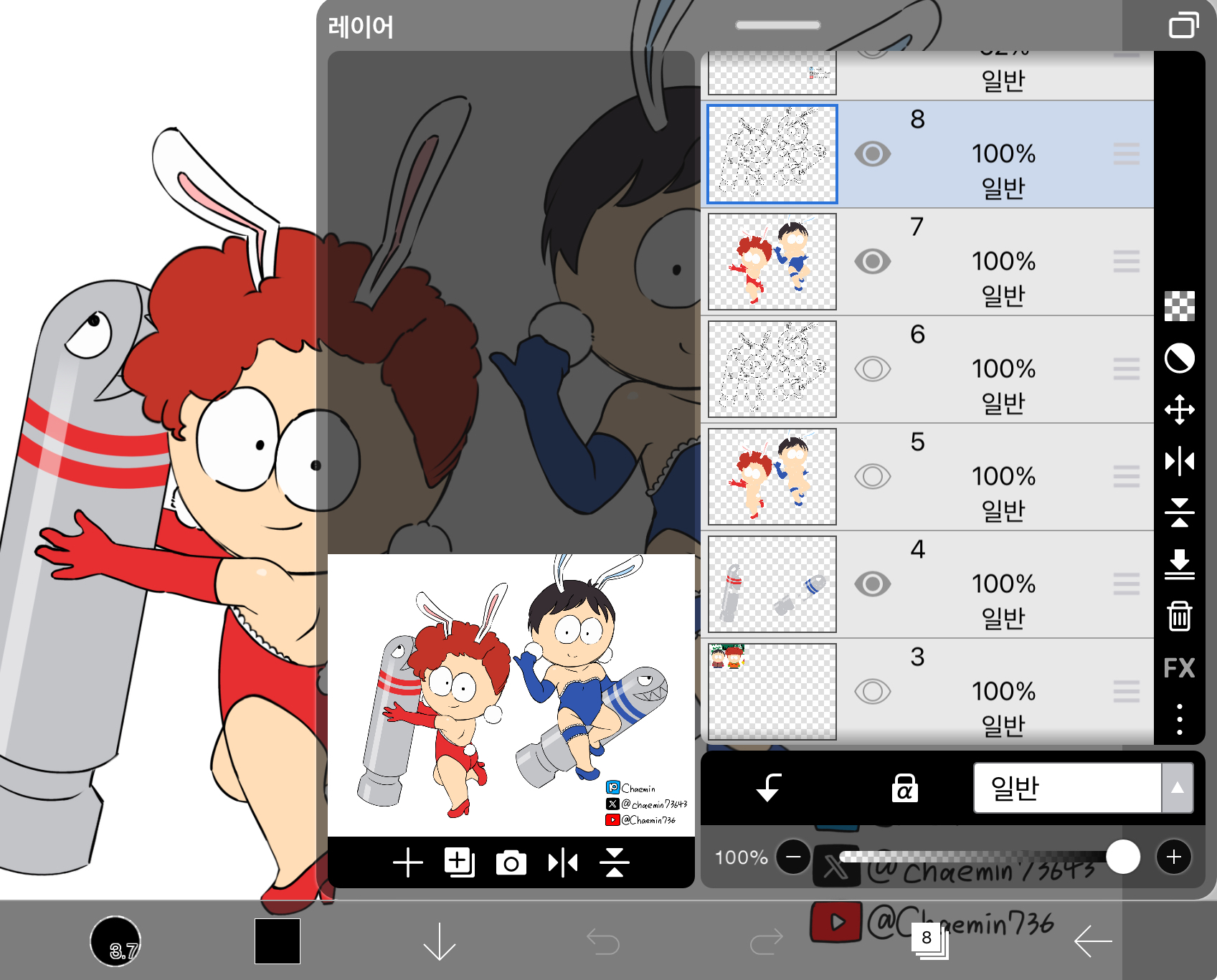Show layer 6 with eye icon
The width and height of the screenshot is (1217, 980).
872,369
